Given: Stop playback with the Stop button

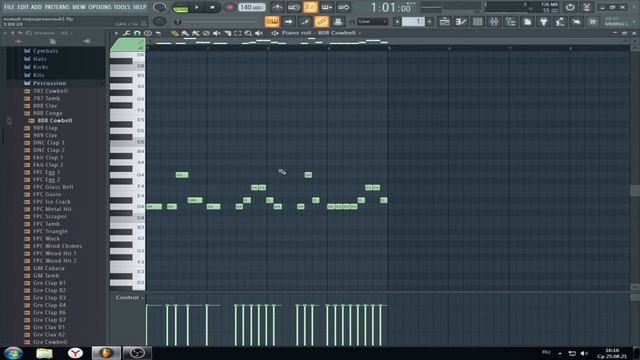Looking at the screenshot, I should tap(212, 7).
